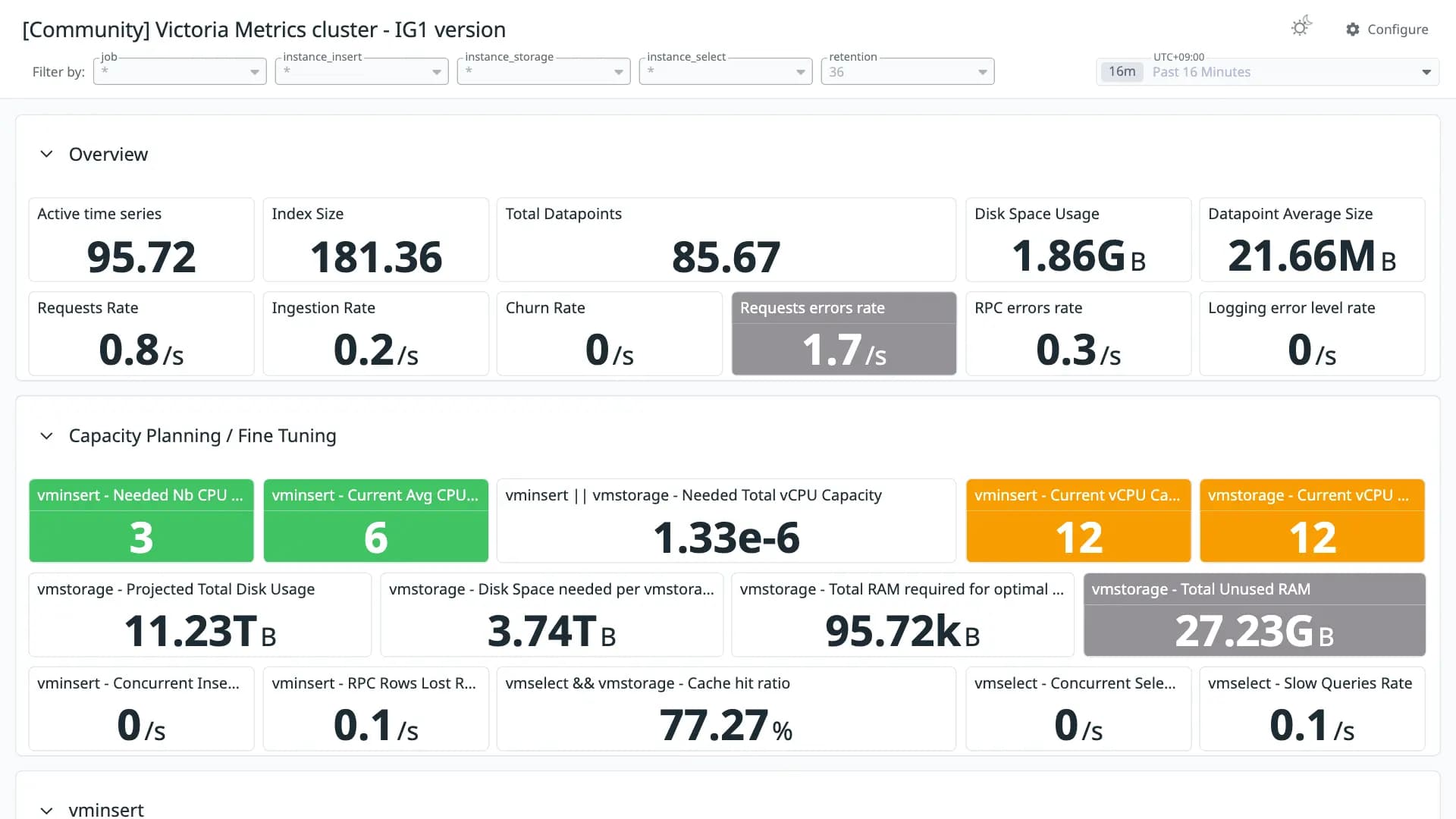
Task: Click the Disk Space needed per vmstorage widget
Action: click(551, 615)
